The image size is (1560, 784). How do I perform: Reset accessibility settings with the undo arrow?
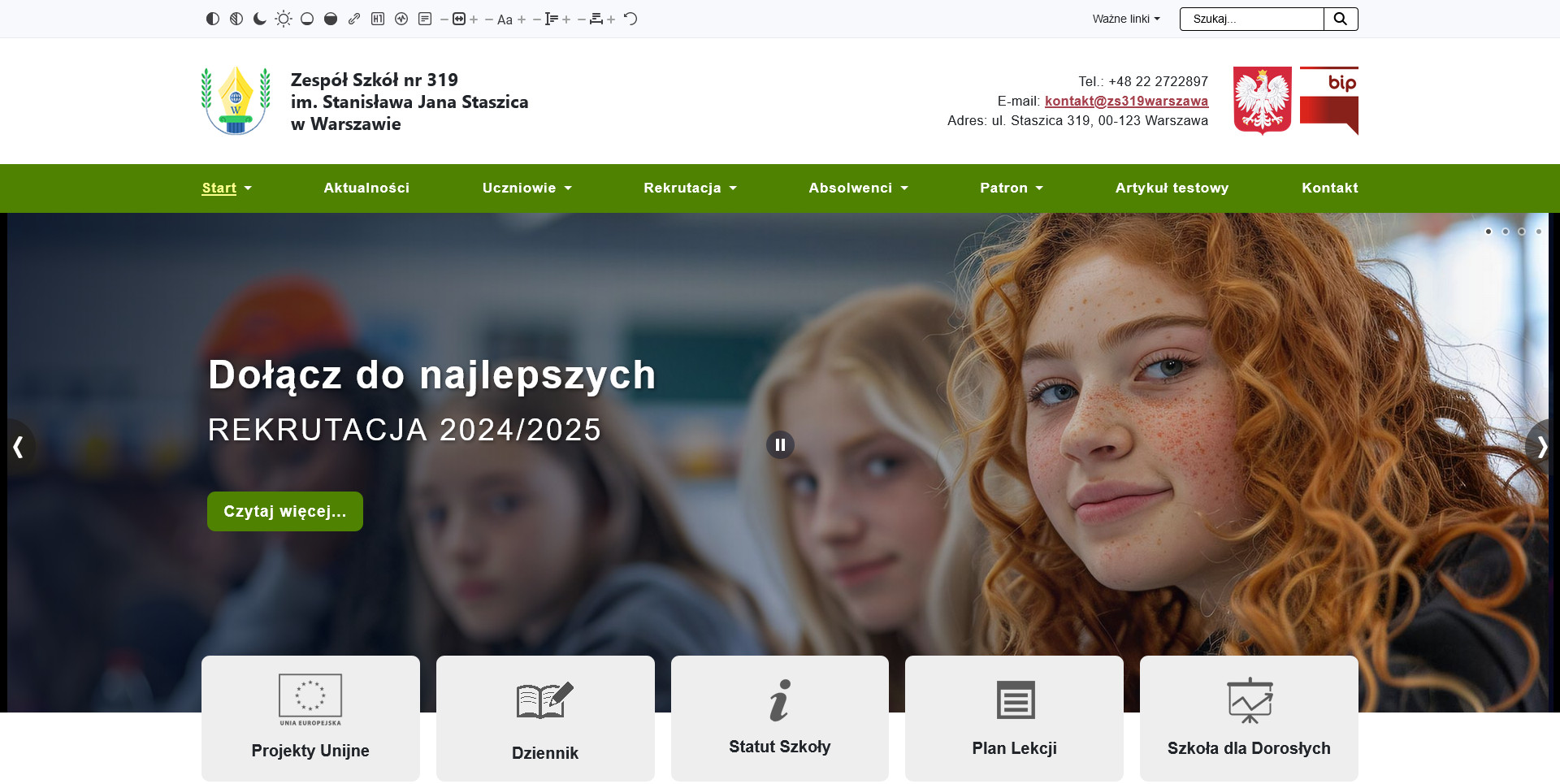(630, 19)
